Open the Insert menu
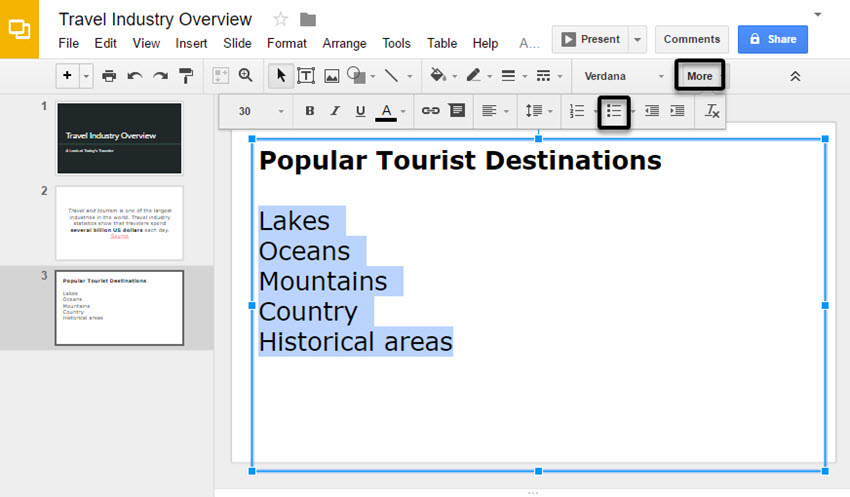Viewport: 850px width, 497px height. click(191, 43)
